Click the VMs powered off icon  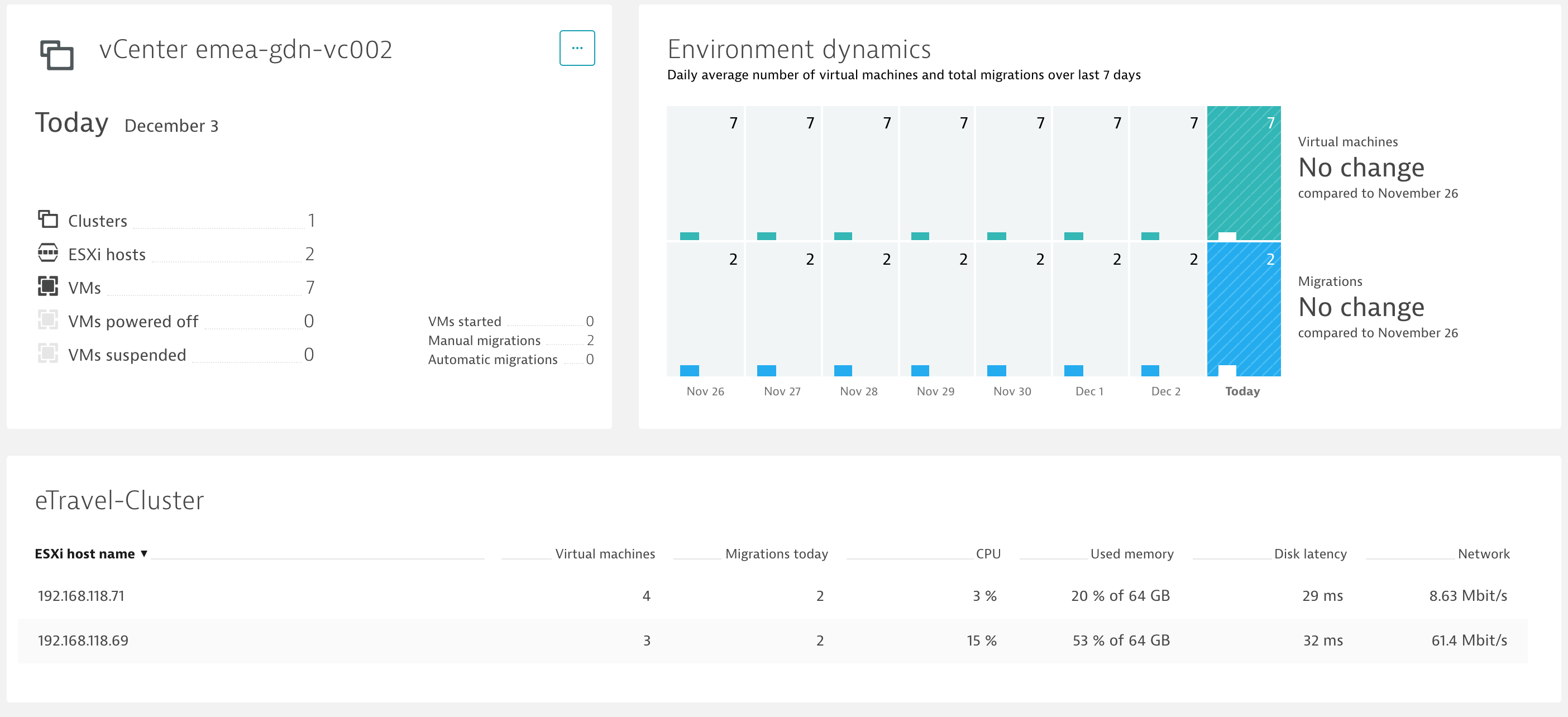click(x=47, y=319)
